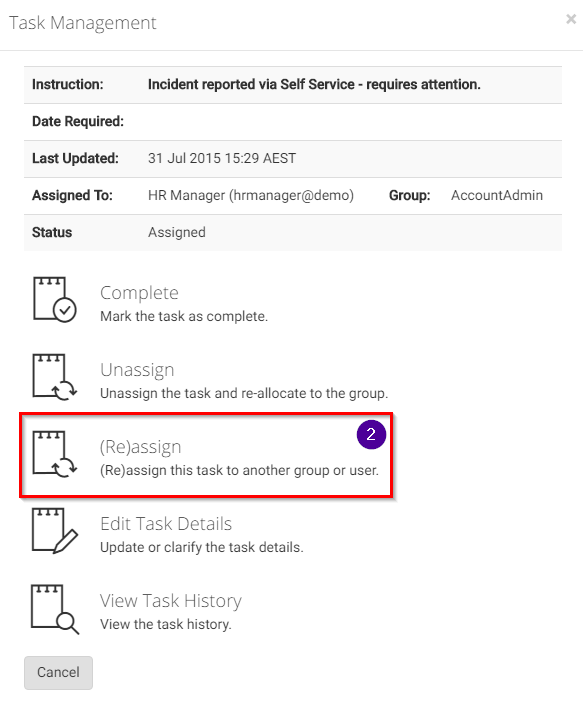Click 'View the task history.' description
The height and width of the screenshot is (710, 583).
coord(166,624)
